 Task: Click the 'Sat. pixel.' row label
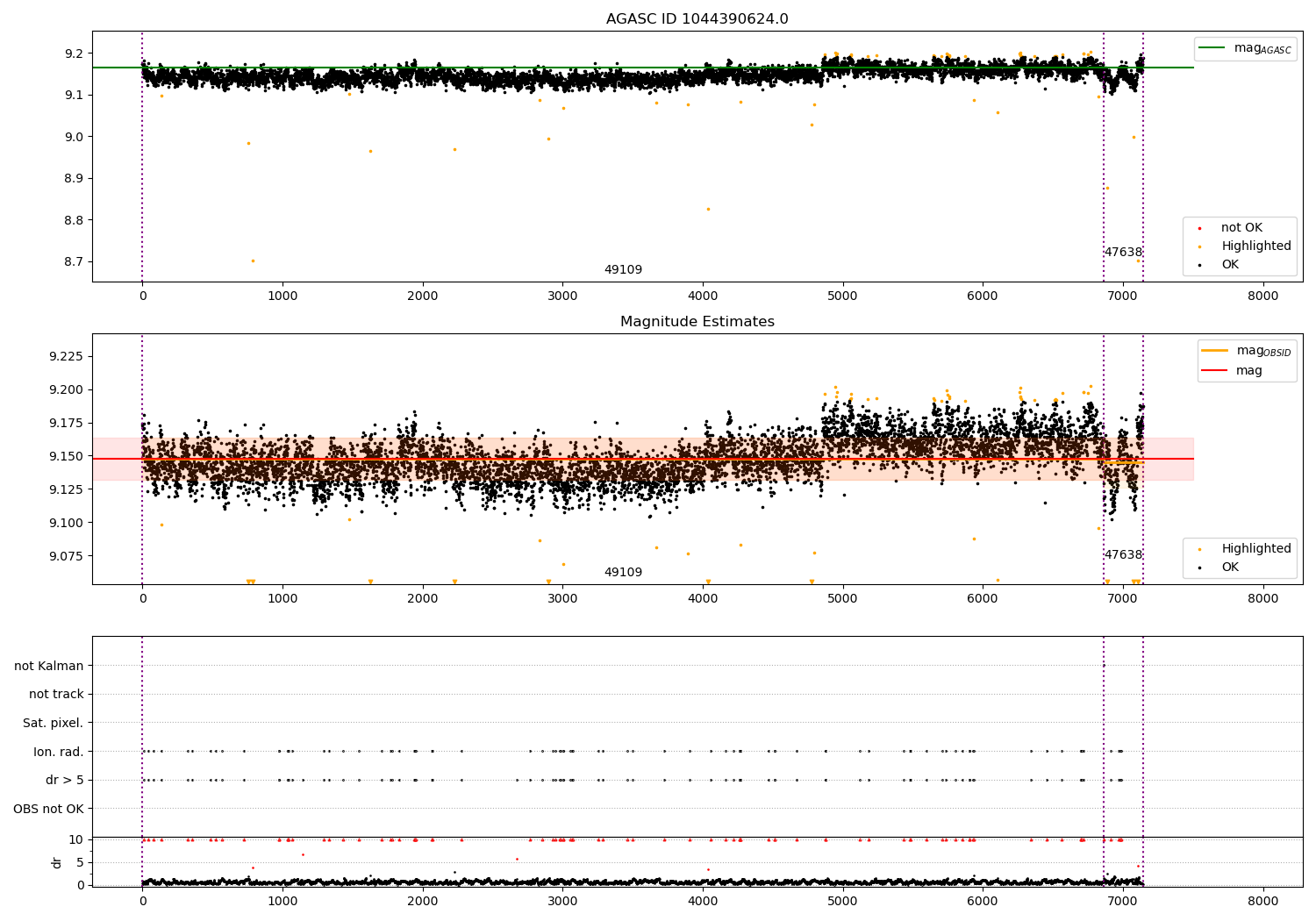coord(54,724)
